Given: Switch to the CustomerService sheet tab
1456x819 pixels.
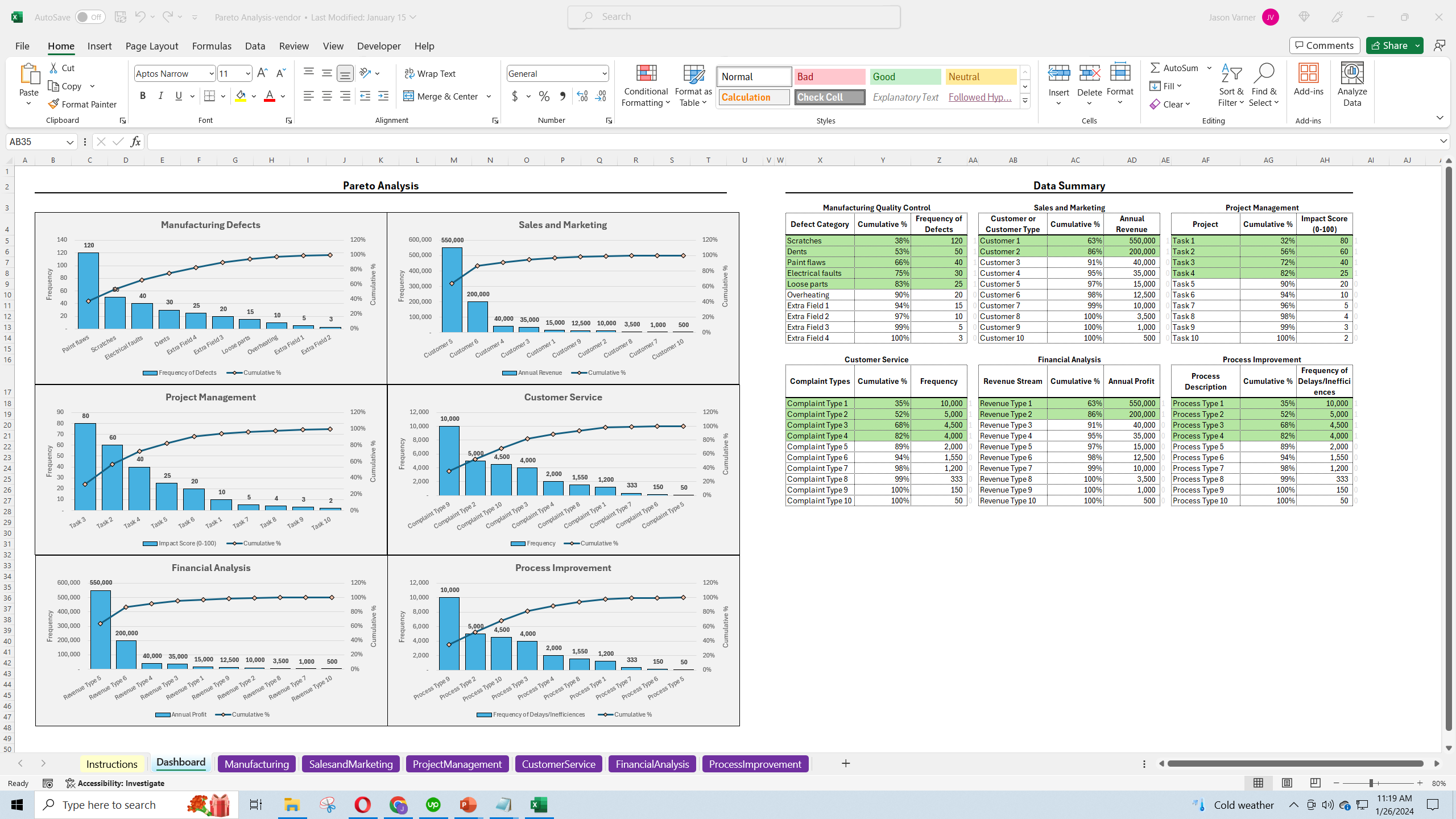Looking at the screenshot, I should (558, 764).
